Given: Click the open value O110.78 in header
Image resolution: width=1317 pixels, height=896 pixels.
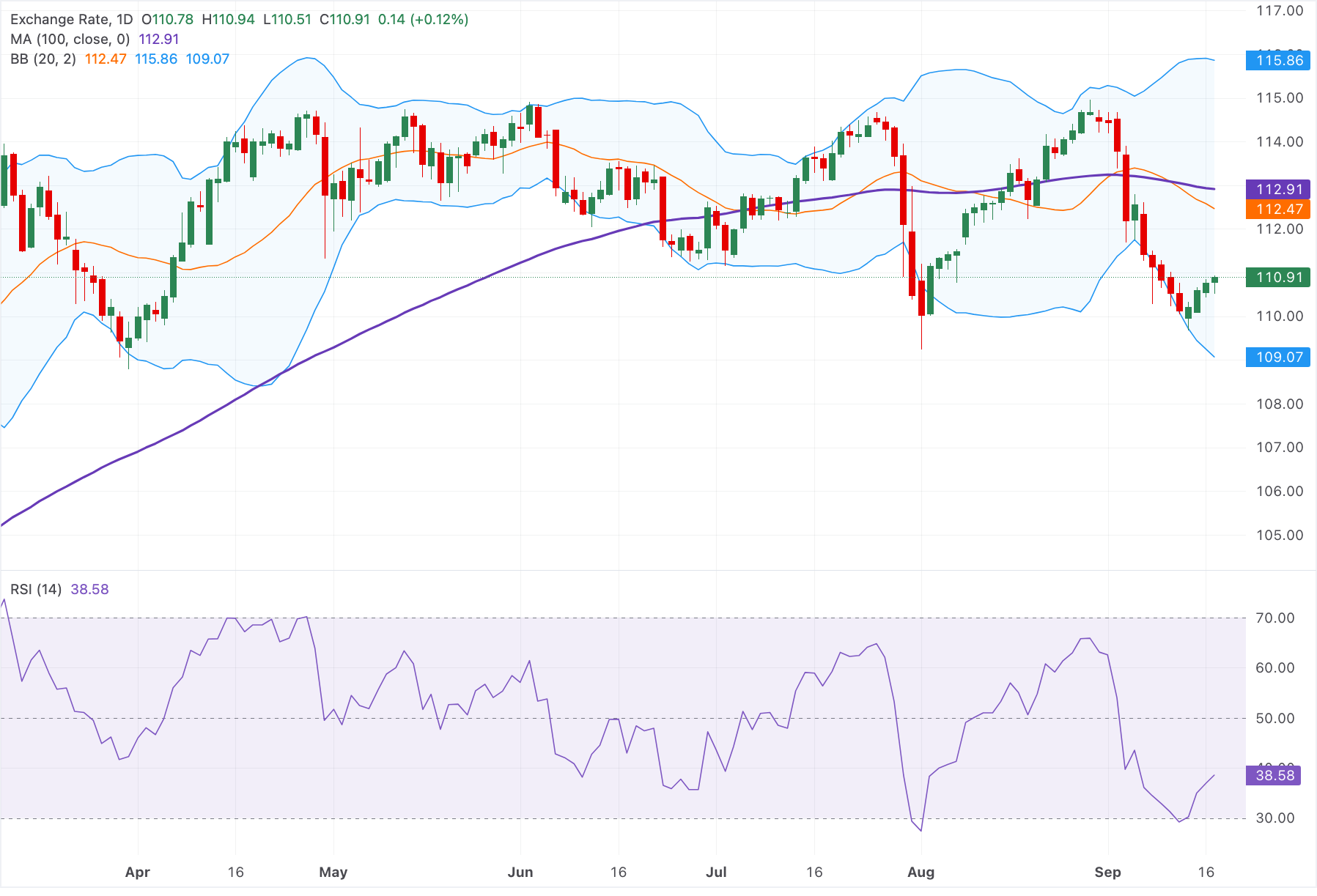Looking at the screenshot, I should coord(167,20).
